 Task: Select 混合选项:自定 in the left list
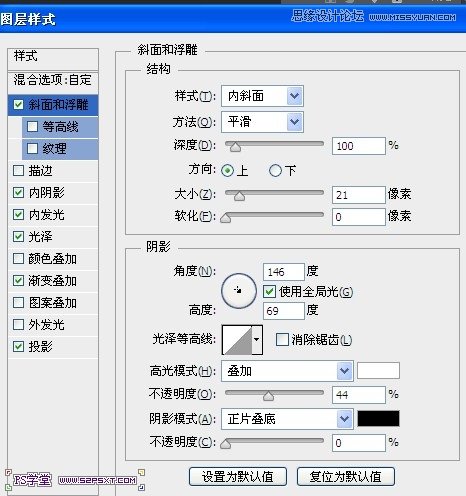click(53, 80)
